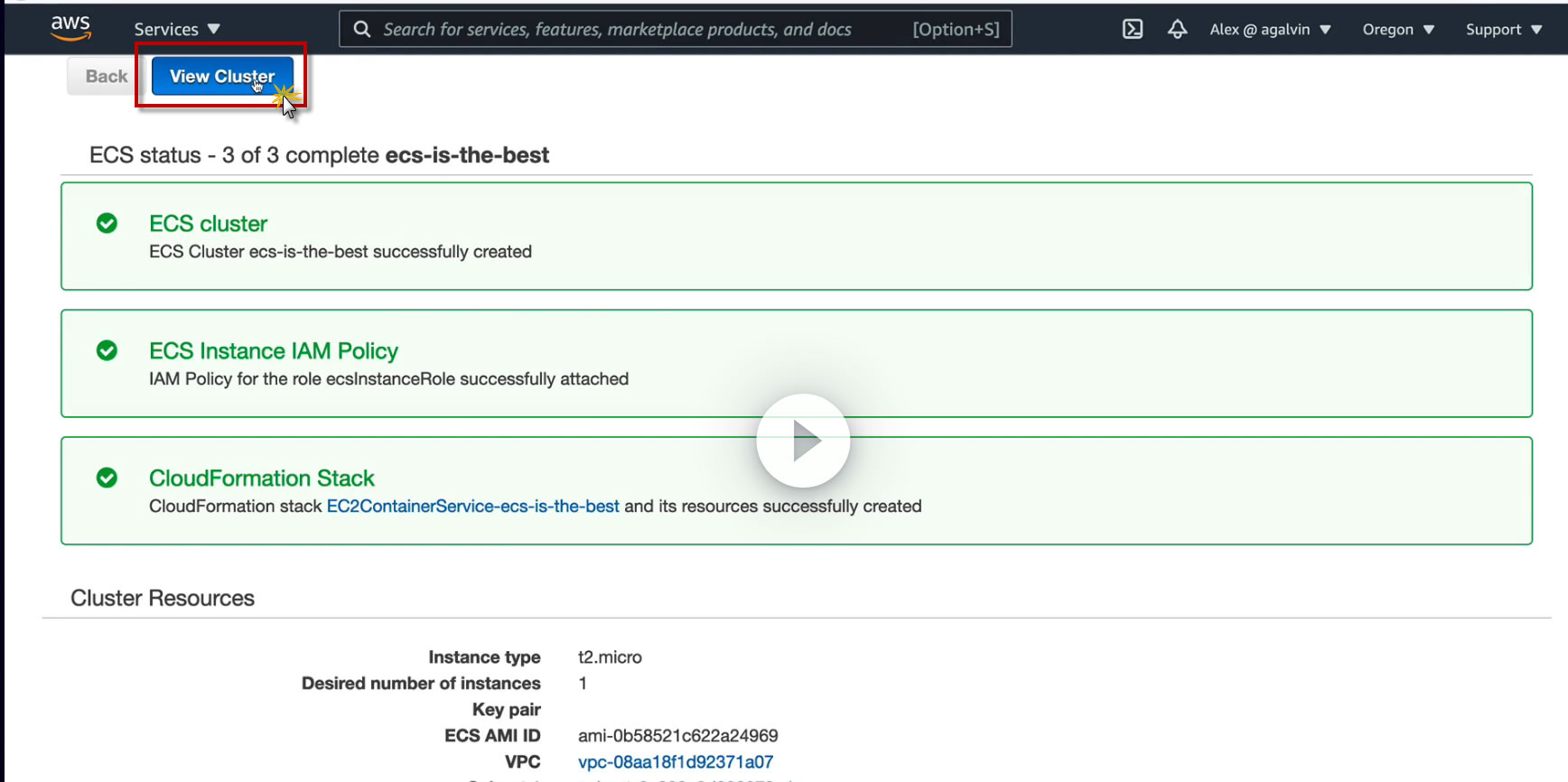The height and width of the screenshot is (782, 1568).
Task: Click the CloudFormation Stack heading
Action: click(262, 479)
